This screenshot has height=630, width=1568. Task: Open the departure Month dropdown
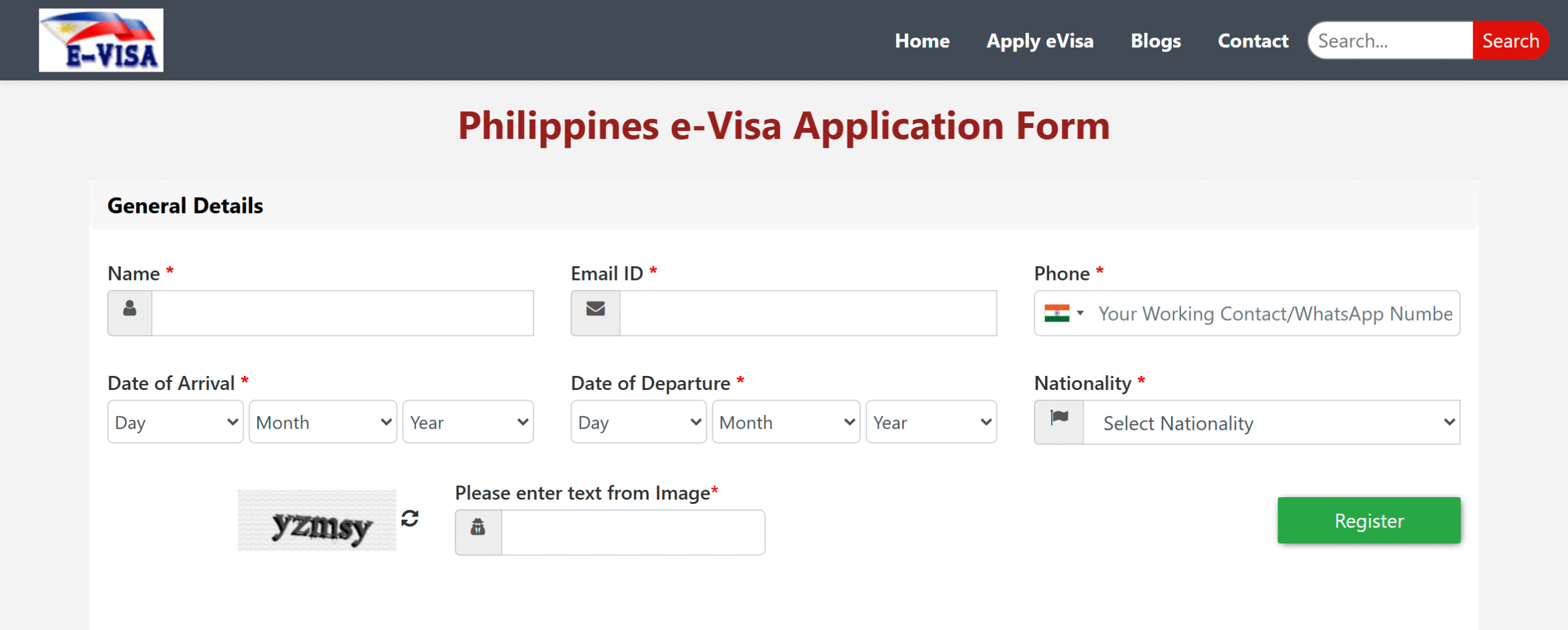tap(786, 422)
